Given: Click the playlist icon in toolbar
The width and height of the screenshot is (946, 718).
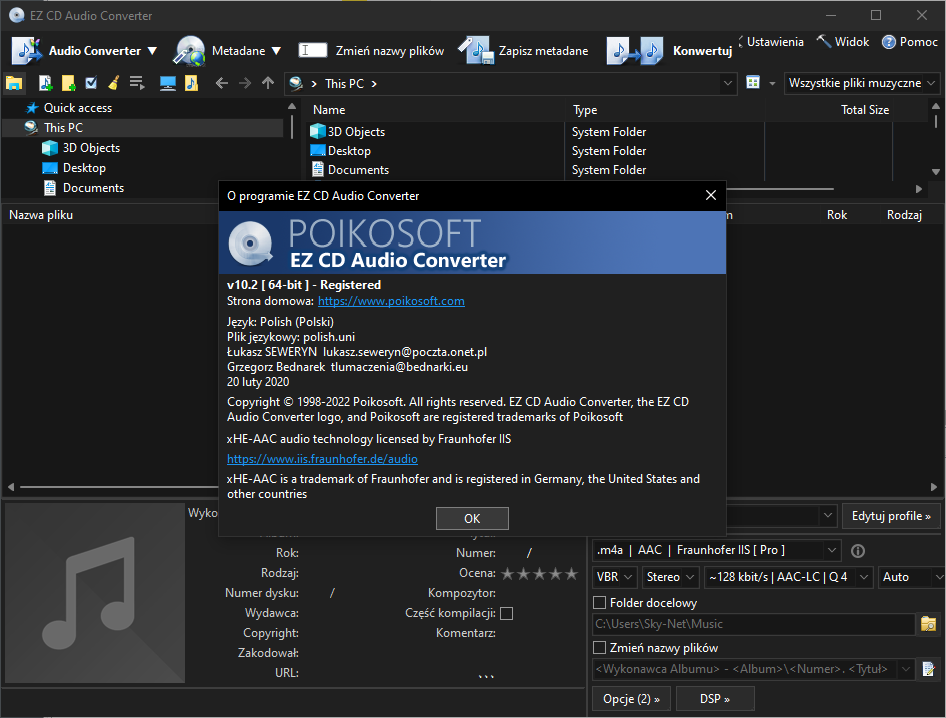Looking at the screenshot, I should 137,83.
